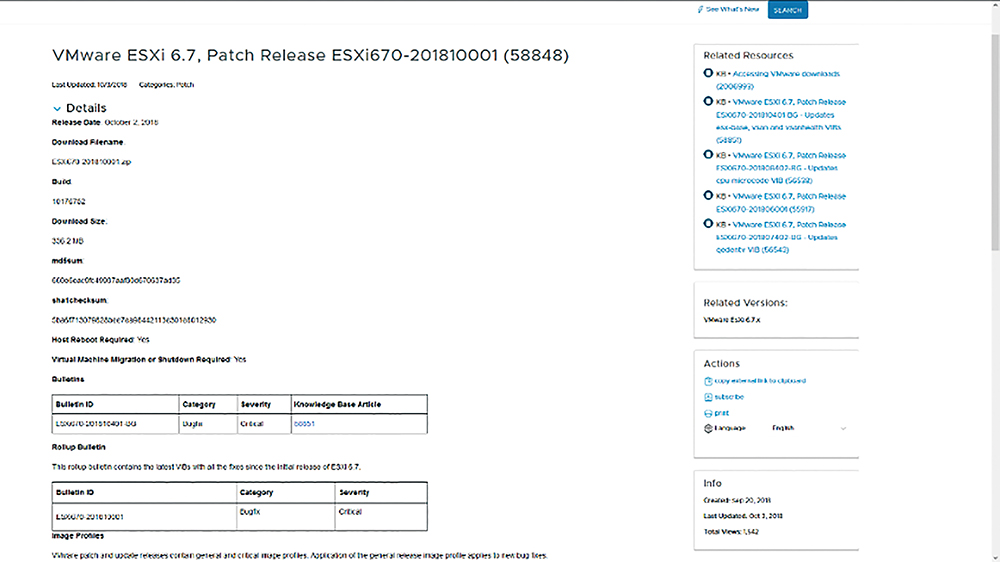Click the Created Sep 20, 2018 info line
Screen dimensions: 1000x562
737,501
